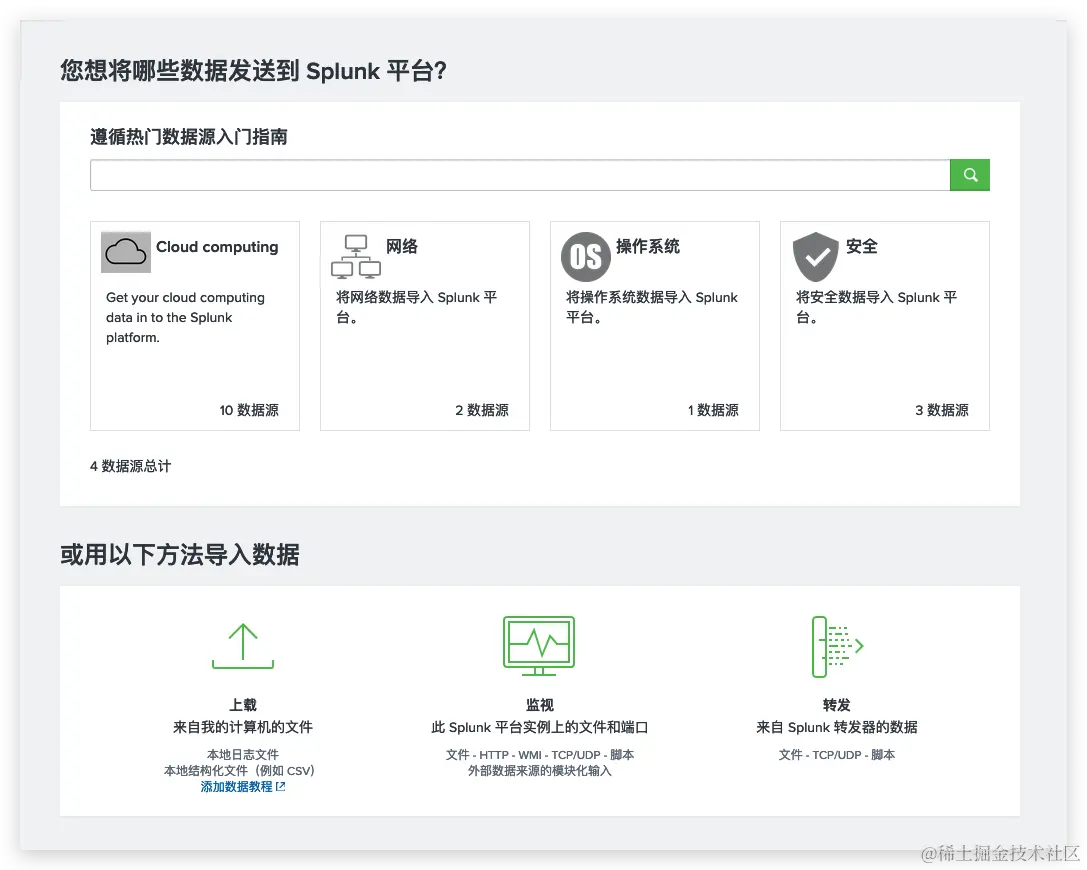Click '遵循热门数据源入门指南' heading
This screenshot has height=870, width=1087.
189,137
